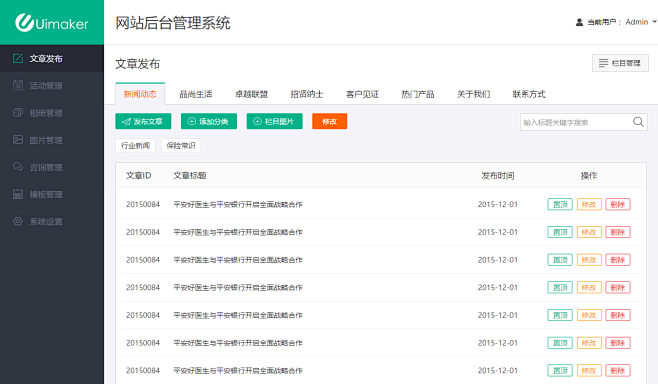Select the 行业新闻 category filter
Image resolution: width=658 pixels, height=384 pixels.
pos(135,146)
